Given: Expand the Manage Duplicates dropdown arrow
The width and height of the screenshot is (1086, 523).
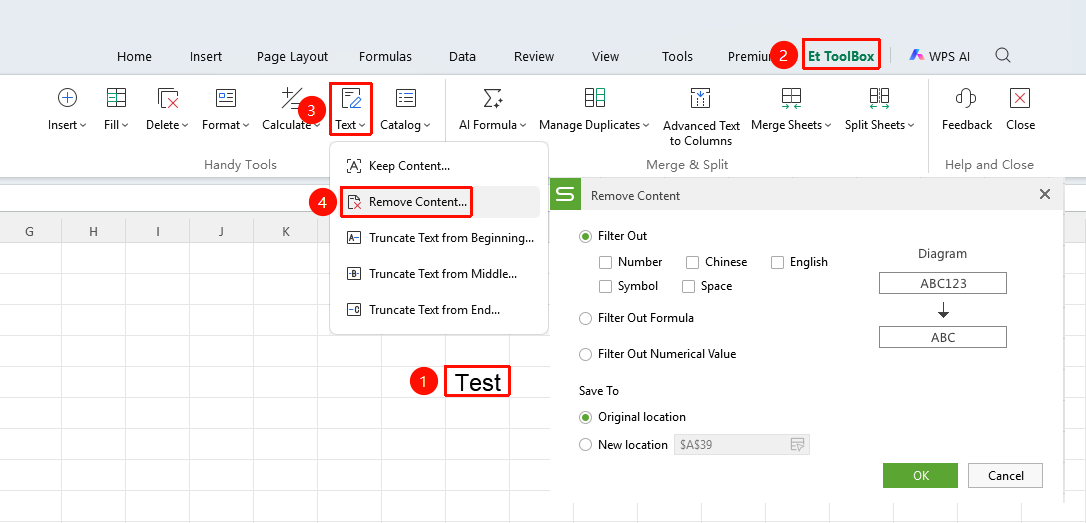Looking at the screenshot, I should pos(646,125).
